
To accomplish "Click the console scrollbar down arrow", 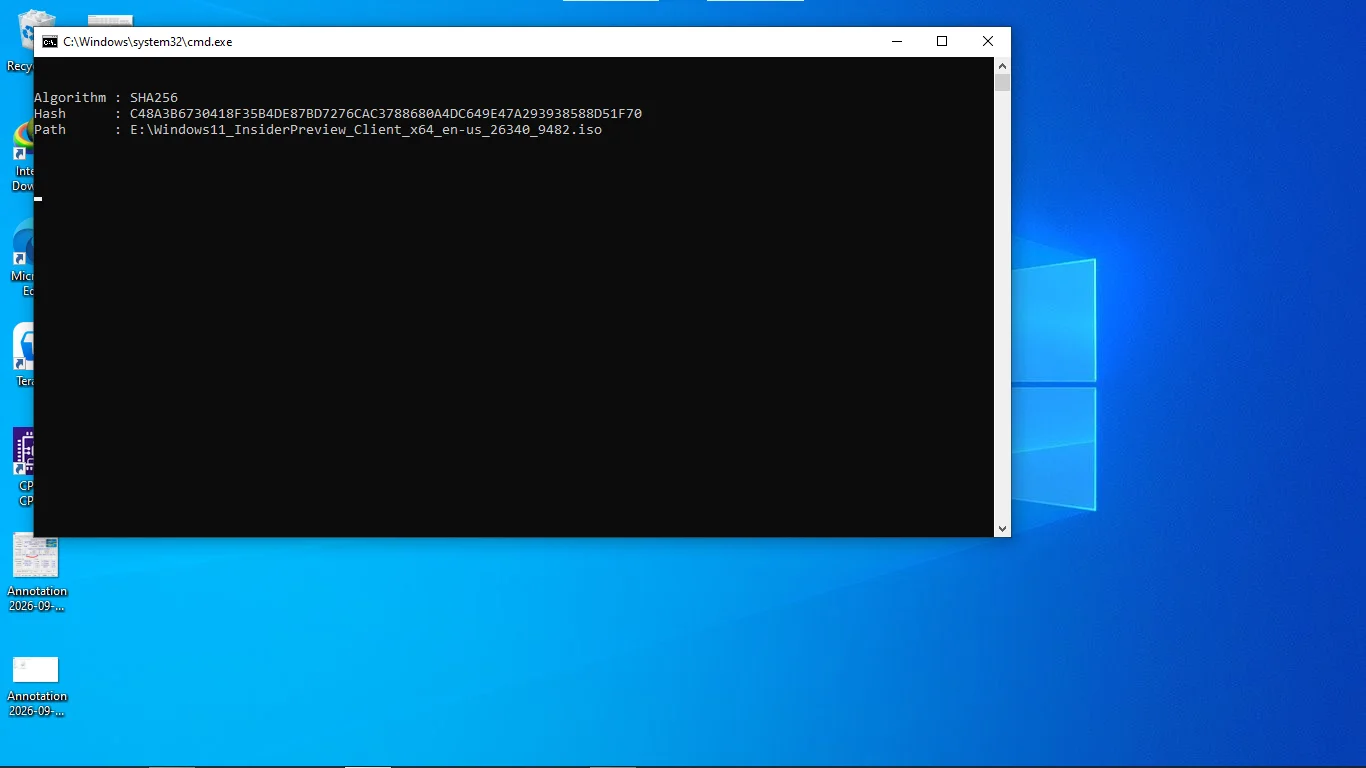I will coord(1002,528).
